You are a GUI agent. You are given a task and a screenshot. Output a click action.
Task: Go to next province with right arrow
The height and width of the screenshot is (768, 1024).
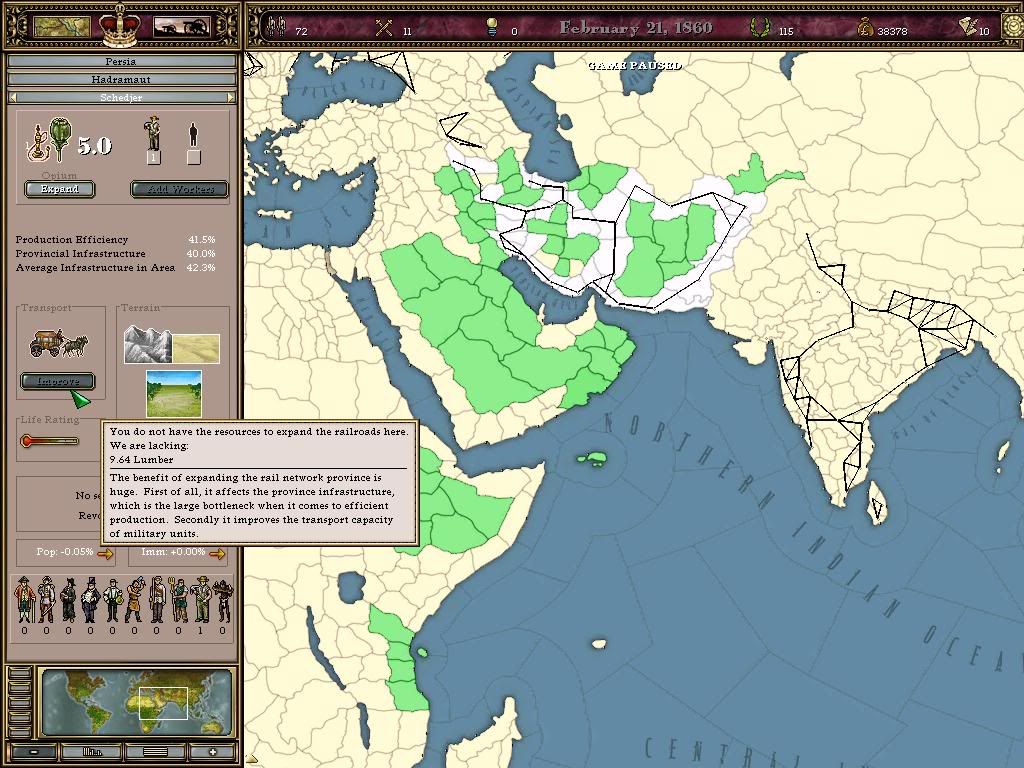click(231, 97)
